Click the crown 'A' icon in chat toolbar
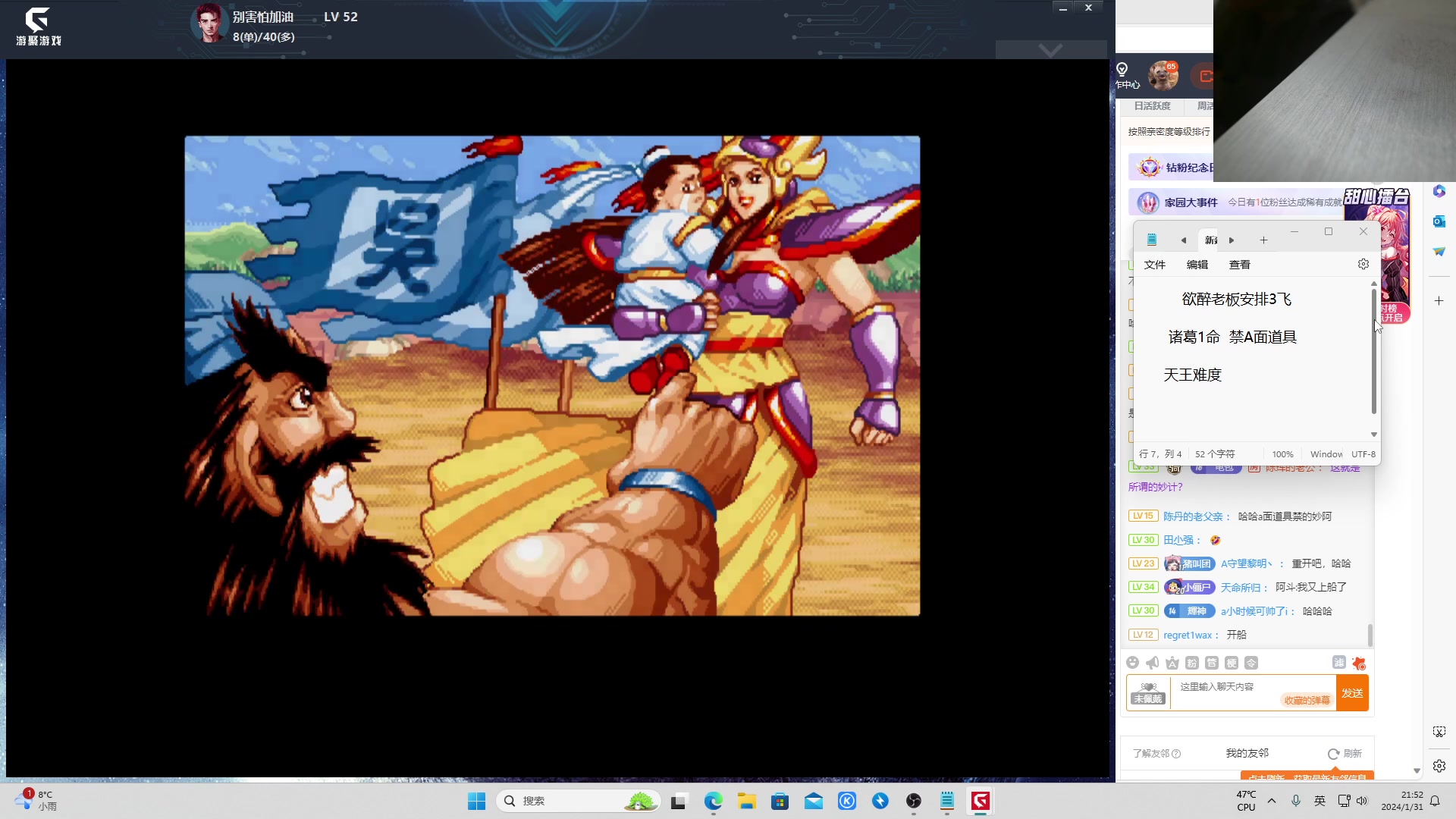Image resolution: width=1456 pixels, height=819 pixels. click(x=1172, y=663)
